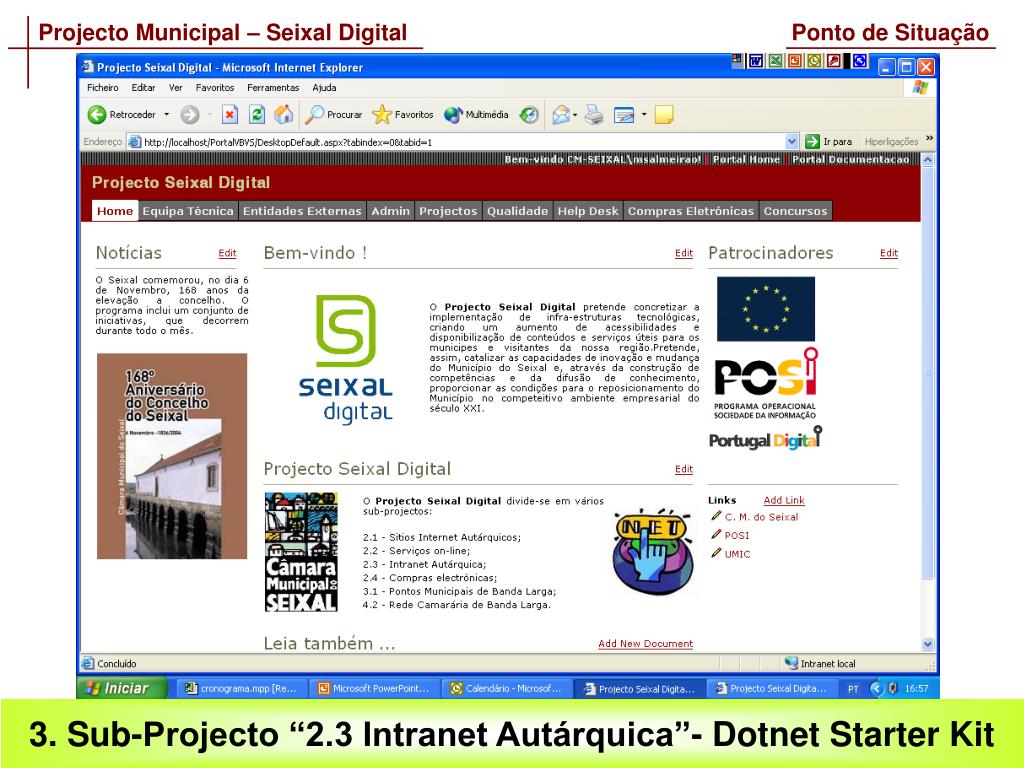Click pencil icon beside POSI link

pos(716,534)
